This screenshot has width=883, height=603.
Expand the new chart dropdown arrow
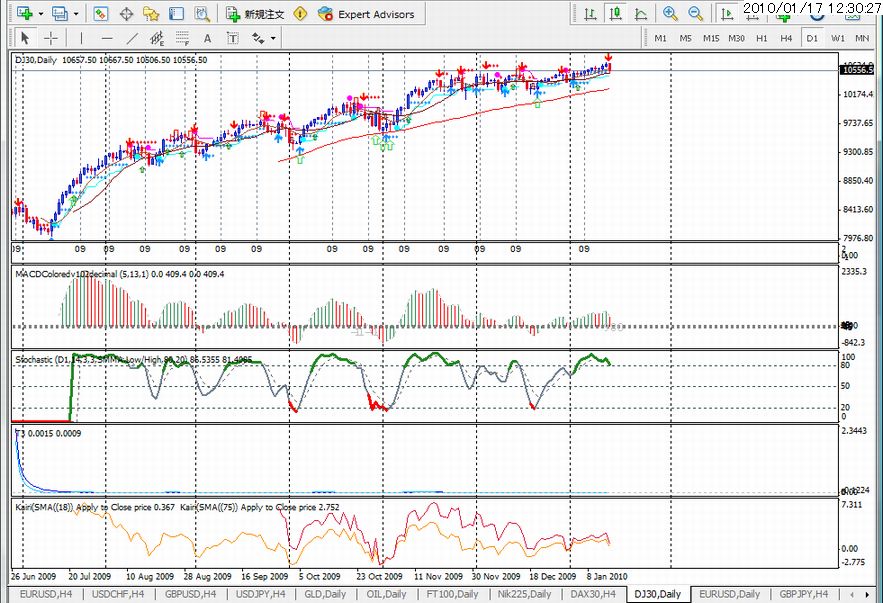click(x=41, y=14)
